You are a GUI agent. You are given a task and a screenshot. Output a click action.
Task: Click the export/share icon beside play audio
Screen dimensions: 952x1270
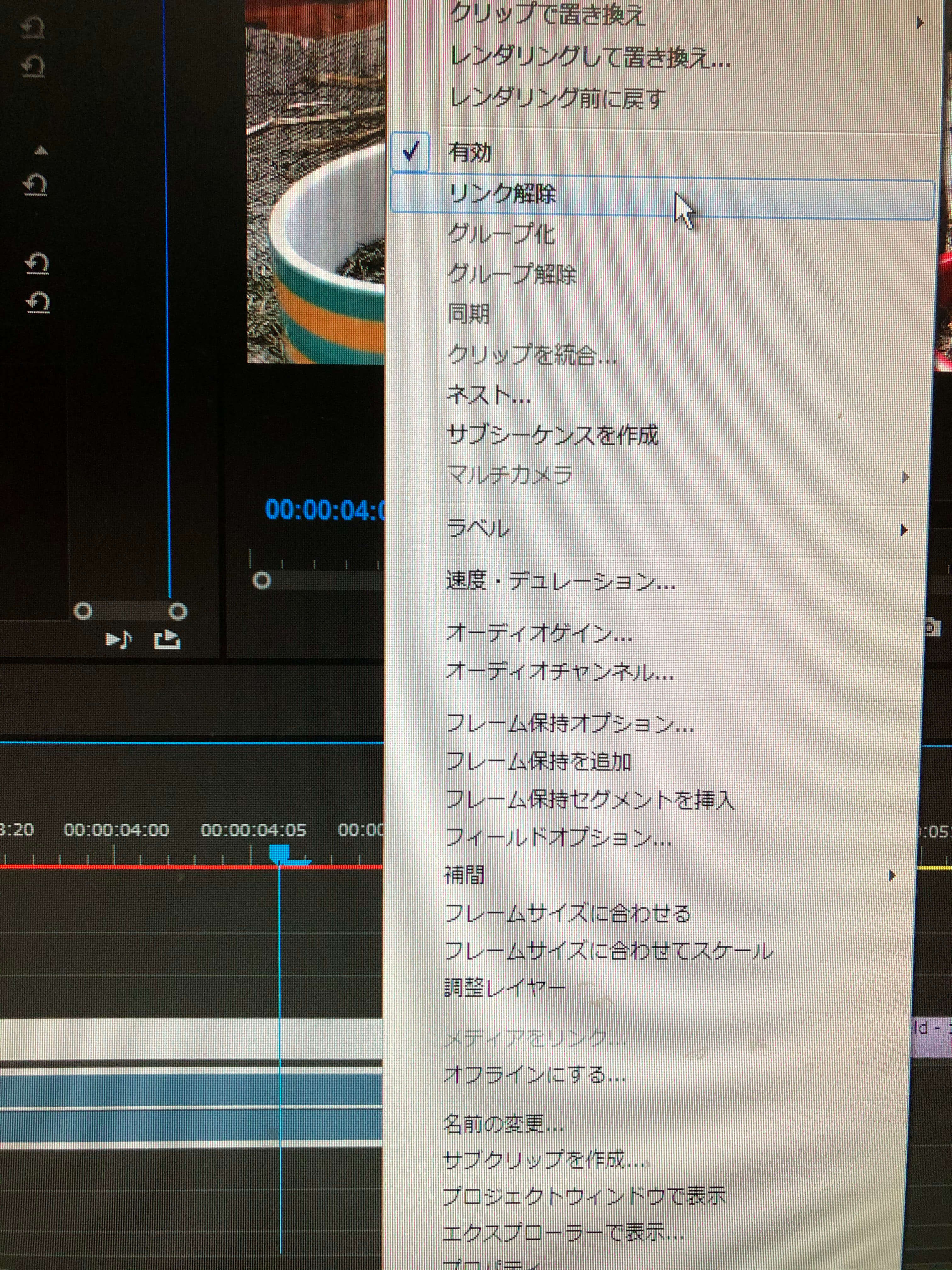pyautogui.click(x=167, y=639)
